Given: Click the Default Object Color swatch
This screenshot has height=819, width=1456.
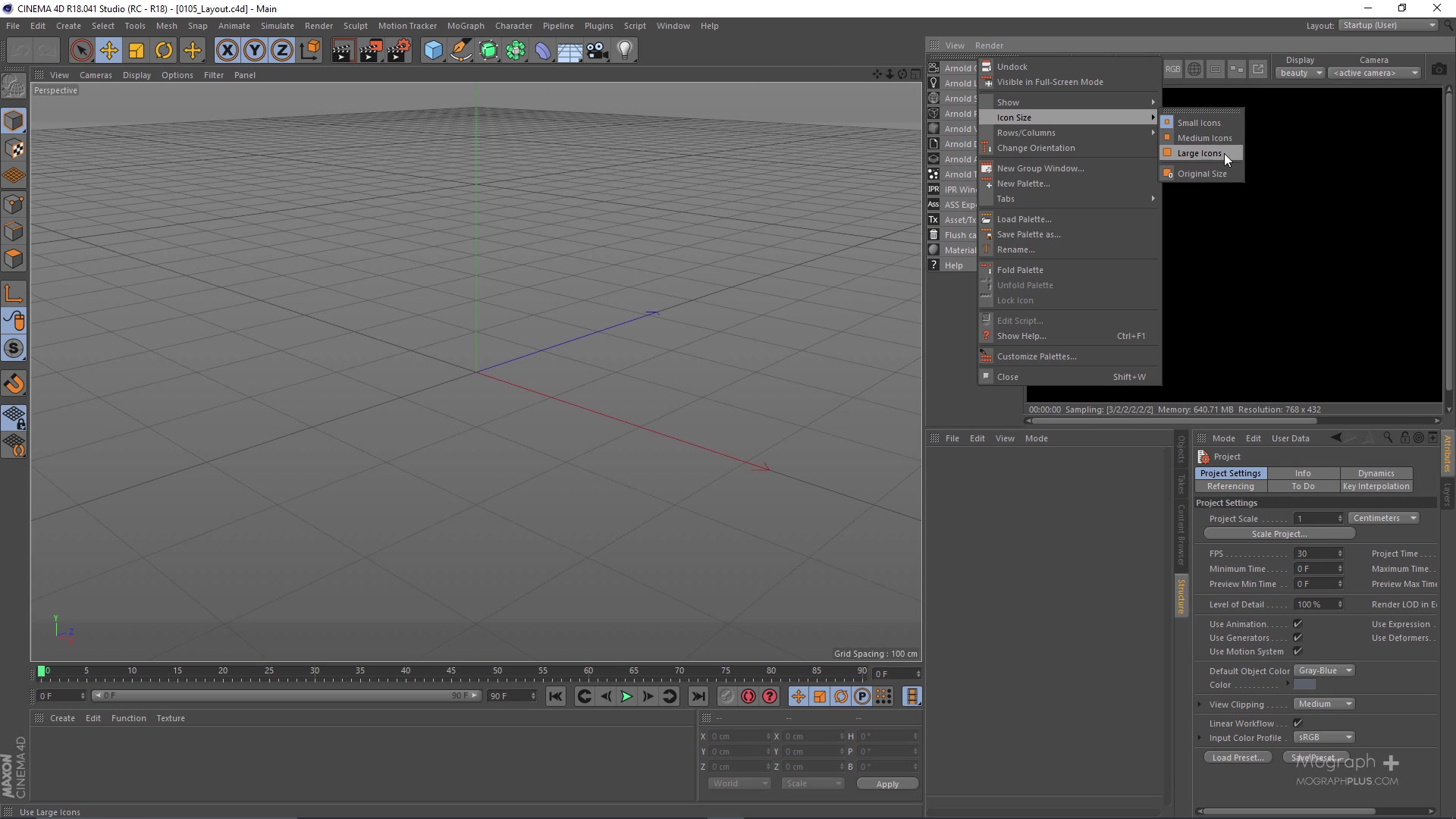Looking at the screenshot, I should (1323, 670).
